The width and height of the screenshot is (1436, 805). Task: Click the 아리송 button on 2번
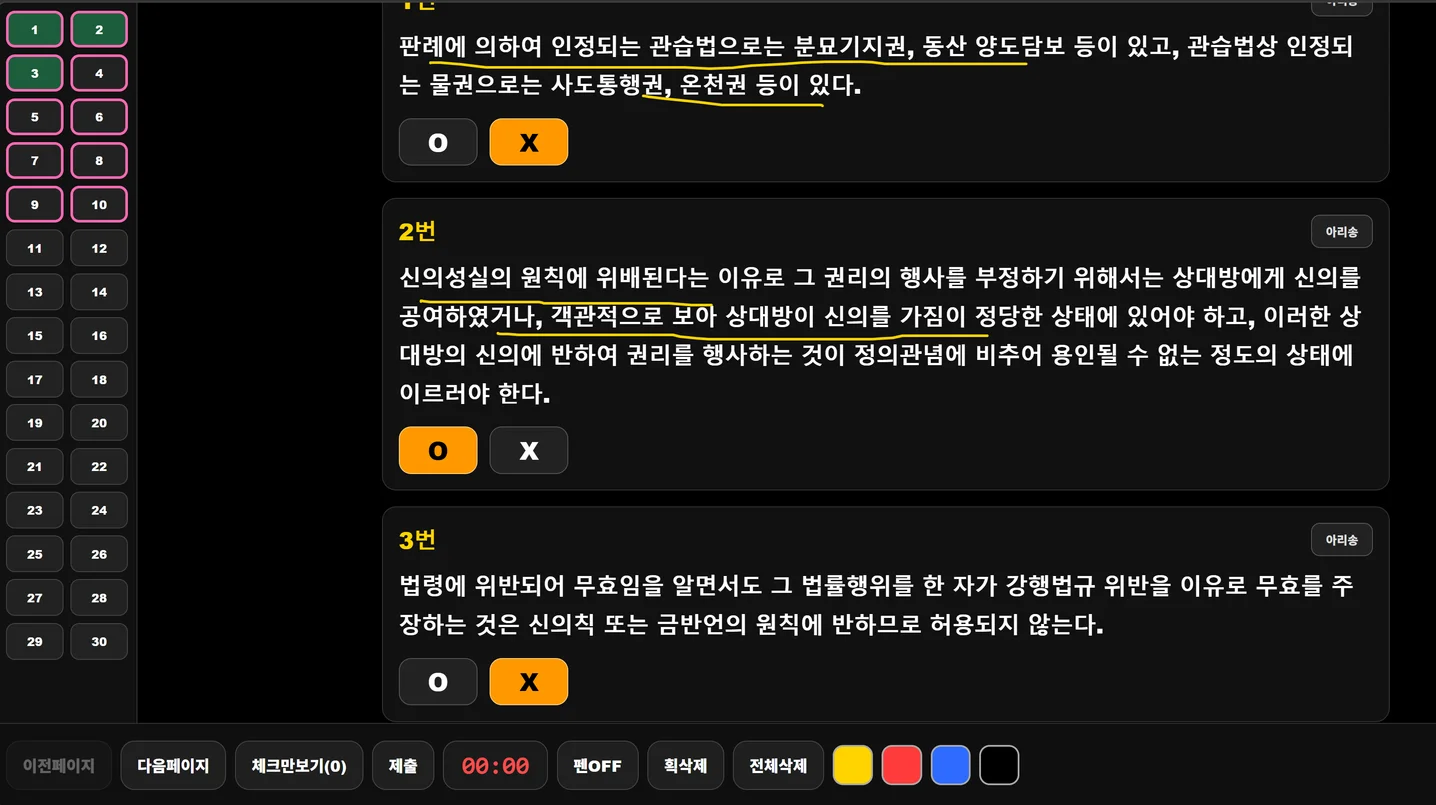1342,231
